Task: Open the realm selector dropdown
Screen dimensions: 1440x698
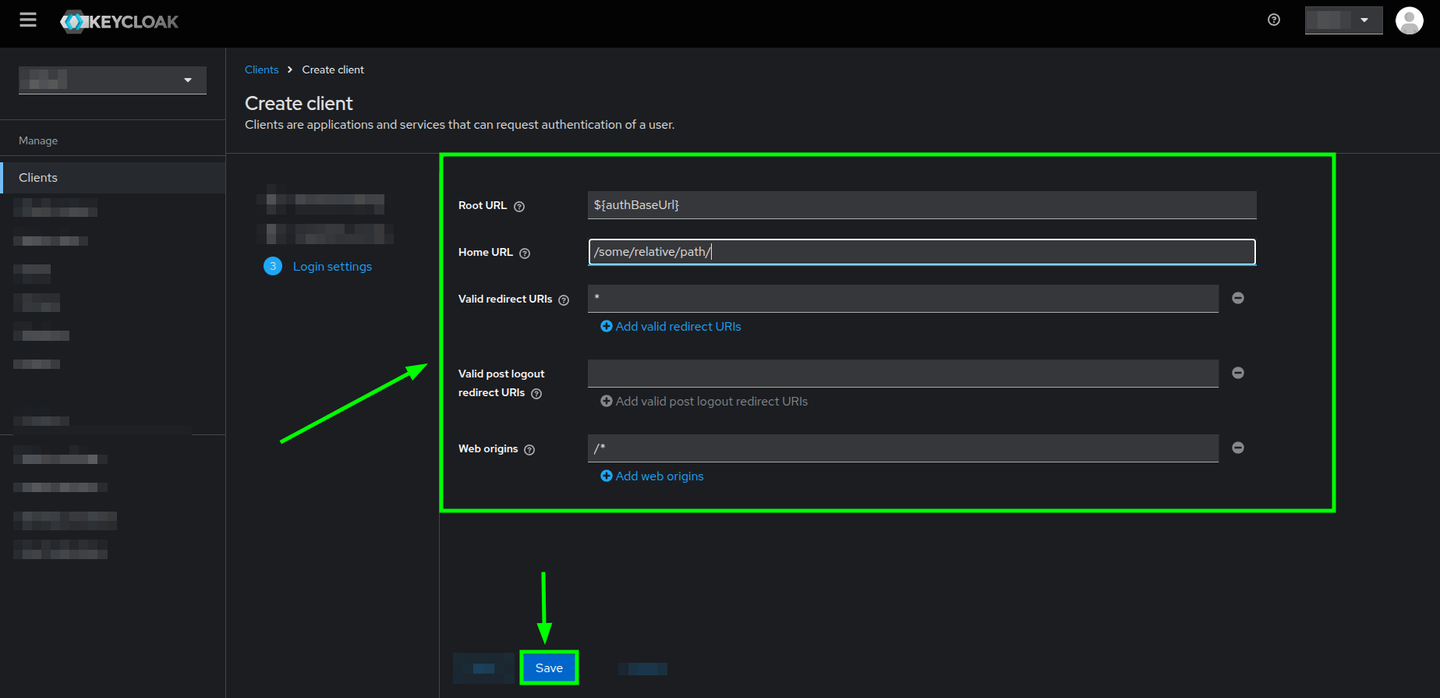Action: tap(112, 79)
